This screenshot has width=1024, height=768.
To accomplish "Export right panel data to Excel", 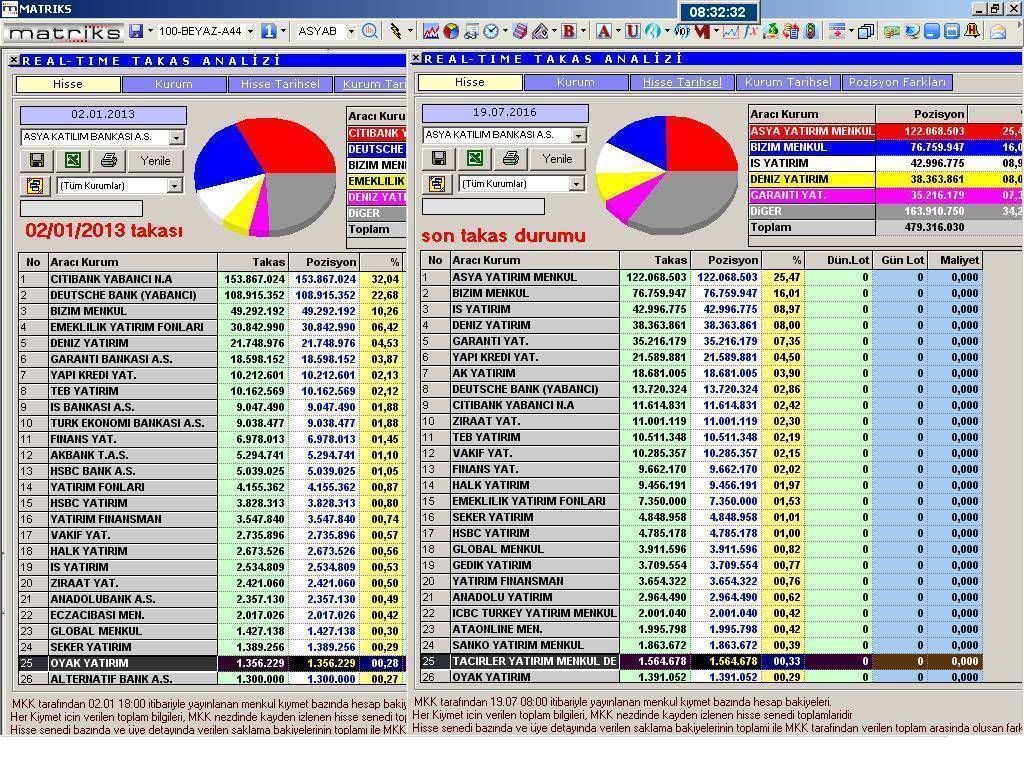I will point(474,158).
